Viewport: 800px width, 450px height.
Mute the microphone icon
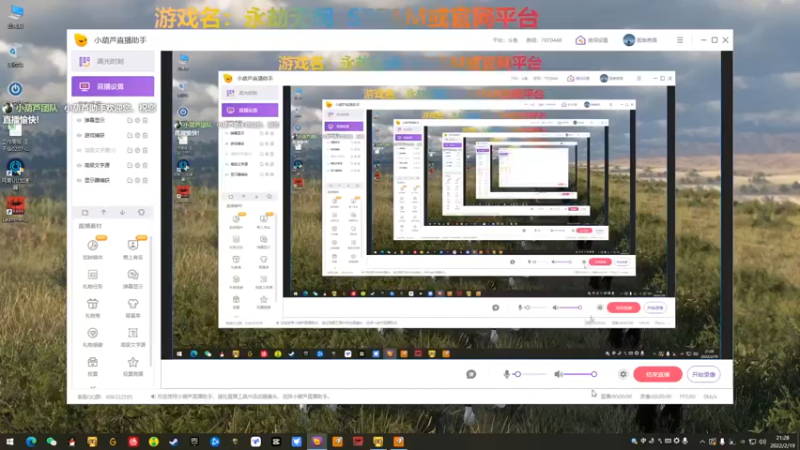pyautogui.click(x=506, y=374)
